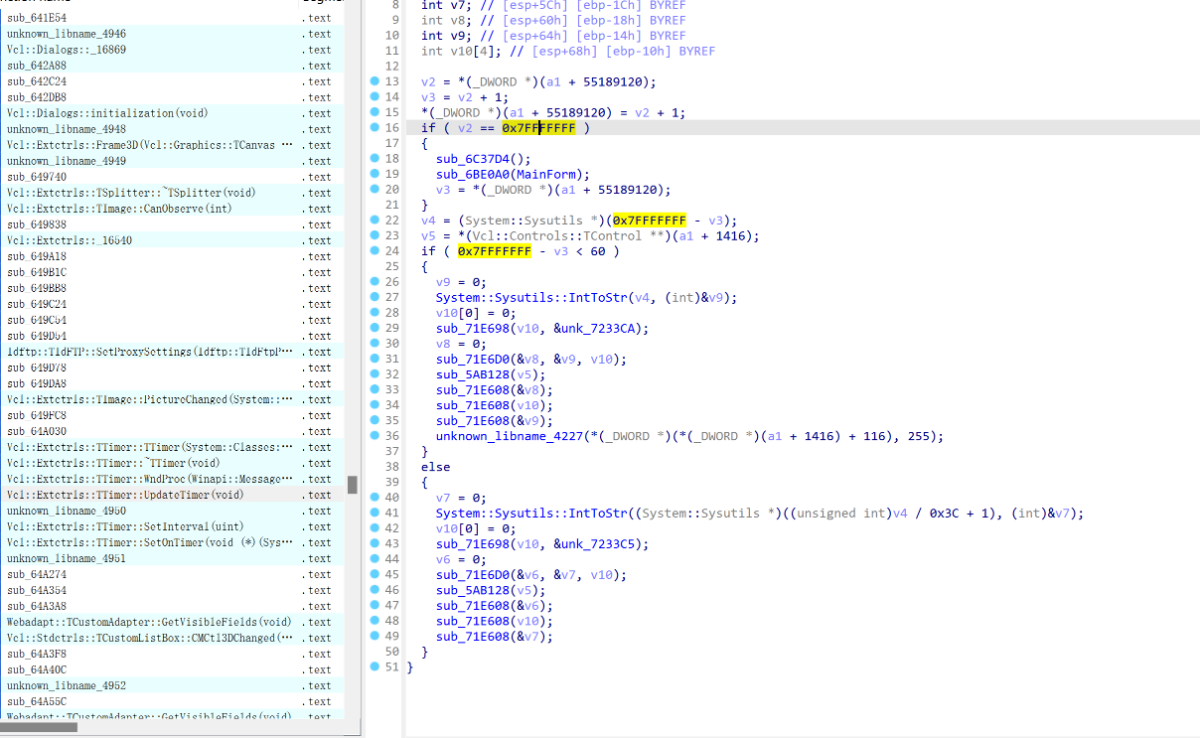Toggle breakpoint dot on line 41
Image resolution: width=1200 pixels, height=738 pixels.
point(374,513)
